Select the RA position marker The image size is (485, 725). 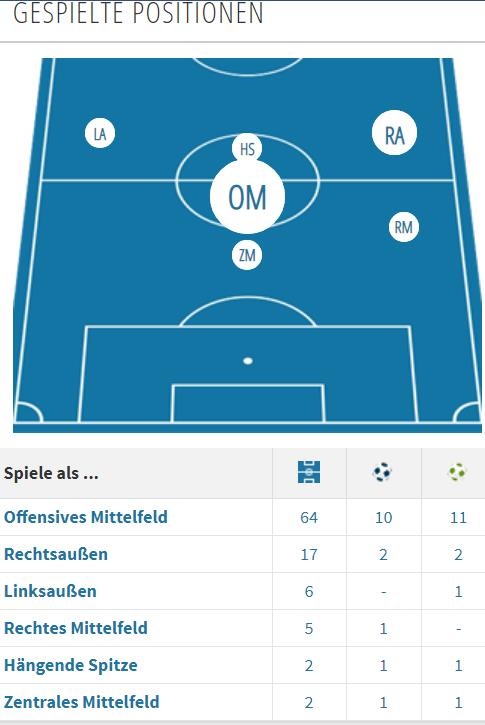tap(394, 133)
